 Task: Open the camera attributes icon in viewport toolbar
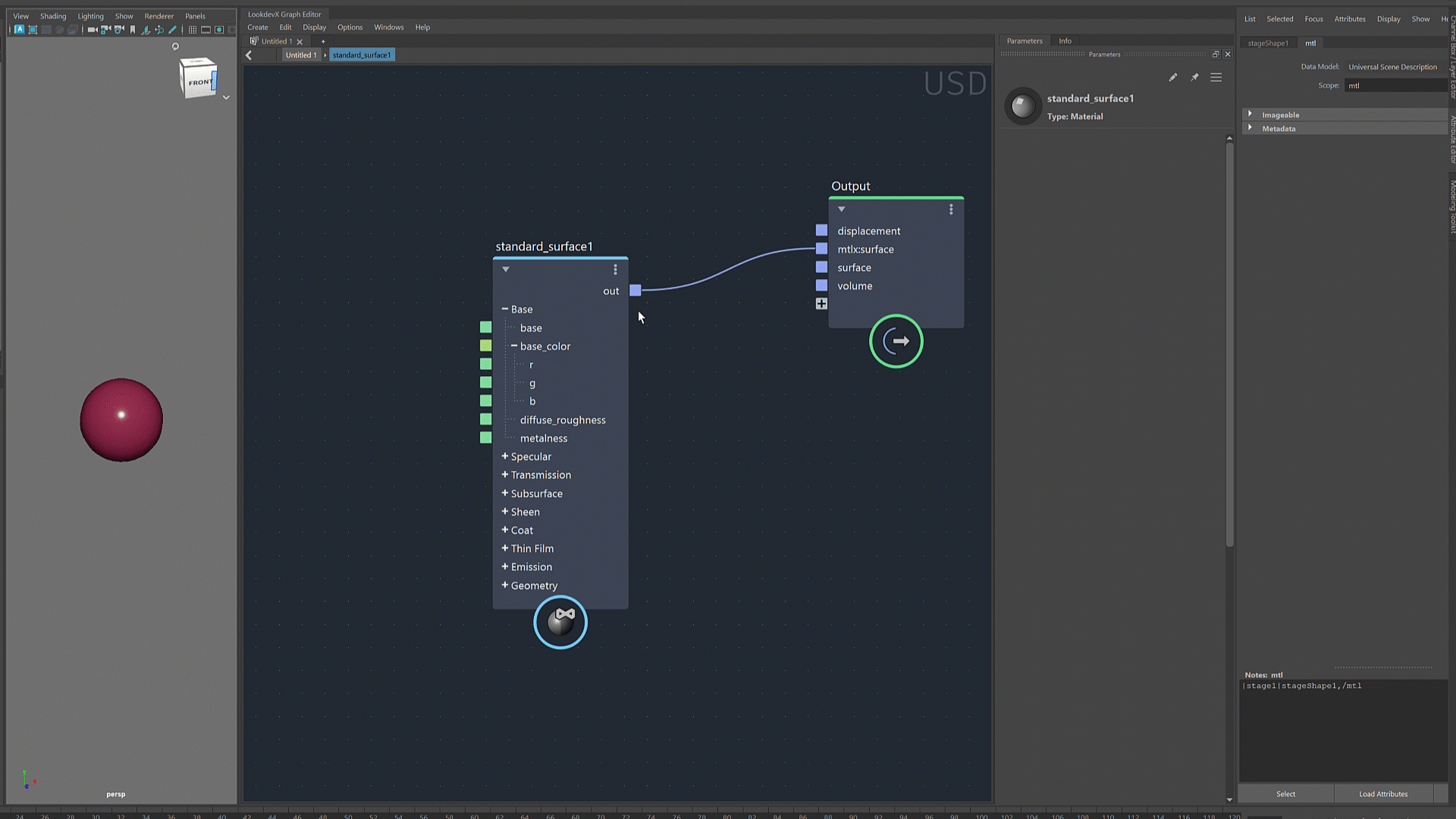coord(118,30)
